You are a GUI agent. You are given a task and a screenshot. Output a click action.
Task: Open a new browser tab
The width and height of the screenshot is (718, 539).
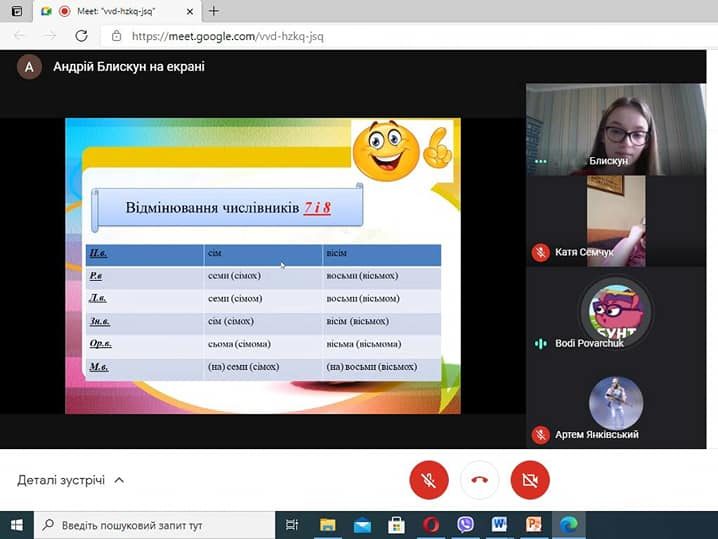click(x=214, y=11)
